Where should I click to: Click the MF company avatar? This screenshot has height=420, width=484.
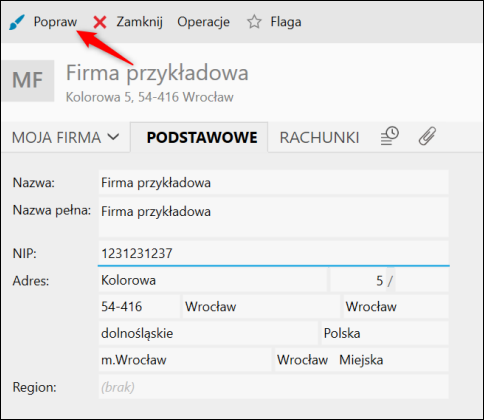(x=28, y=80)
